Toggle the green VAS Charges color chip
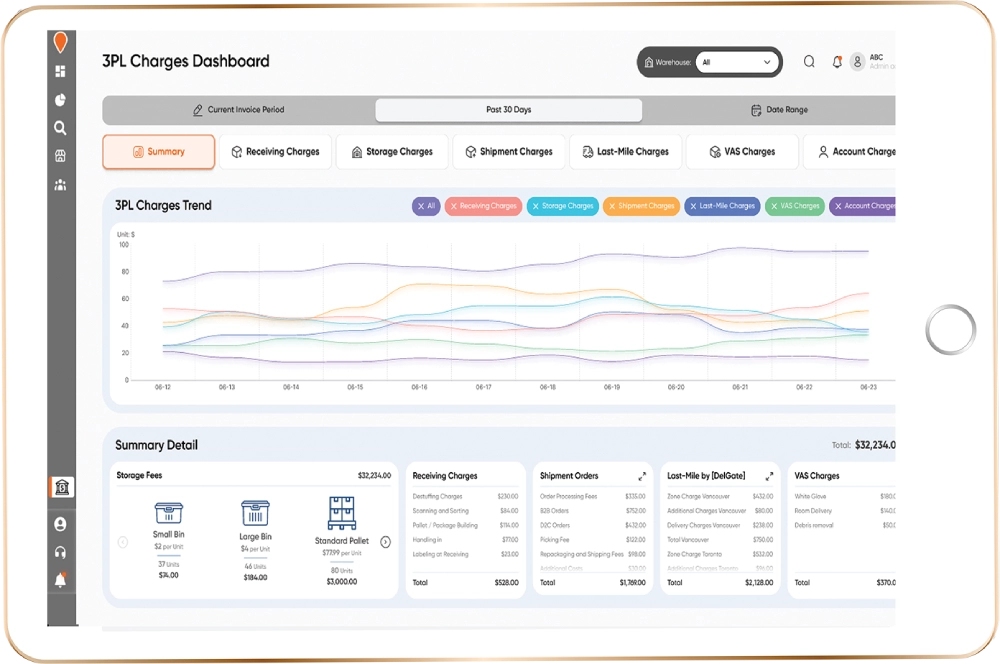Screen dimensions: 1000x664 point(793,206)
